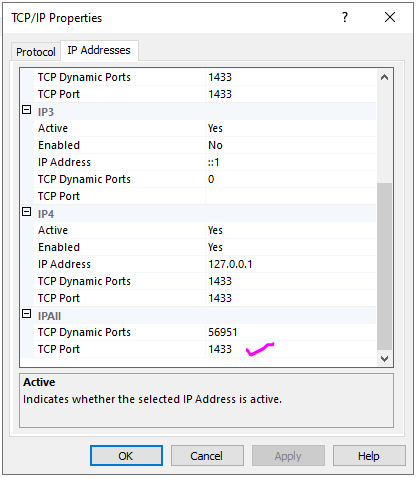Screen dimensions: 417x478
Task: Click the empty IP3 TCP Port field
Action: click(290, 196)
